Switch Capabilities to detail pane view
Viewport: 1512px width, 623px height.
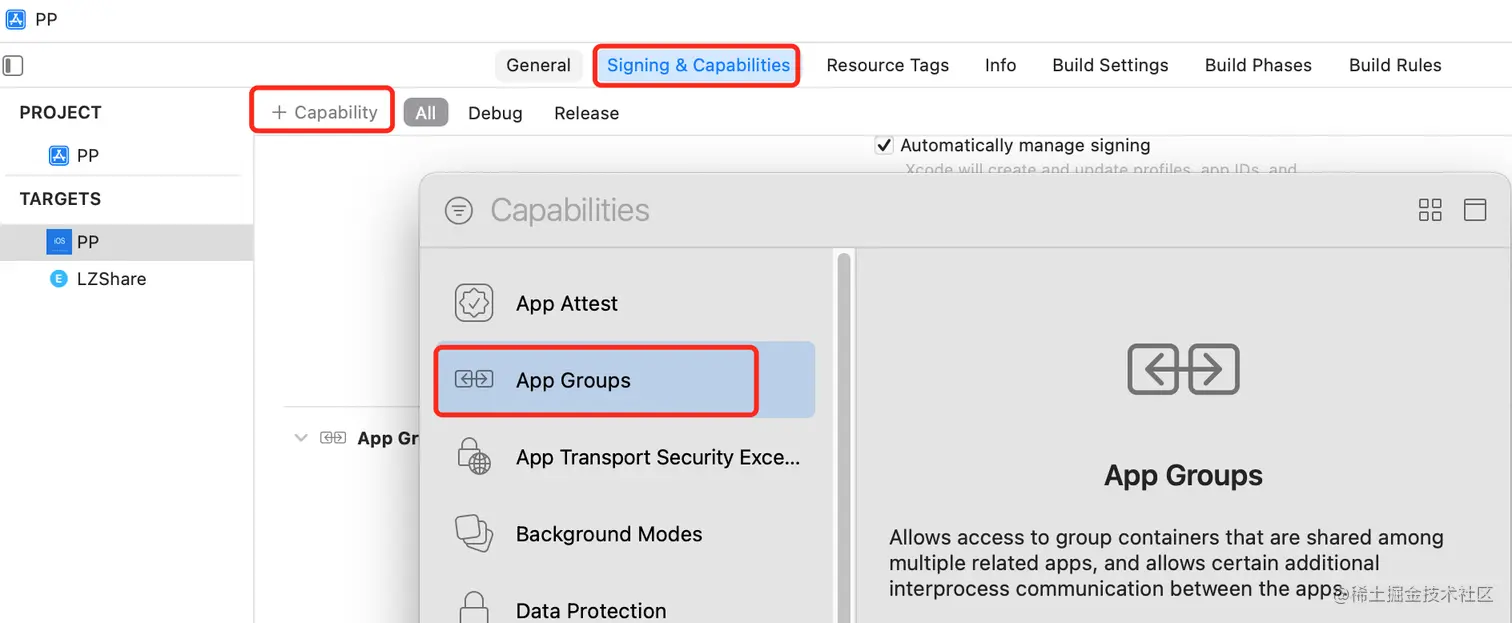pyautogui.click(x=1475, y=210)
